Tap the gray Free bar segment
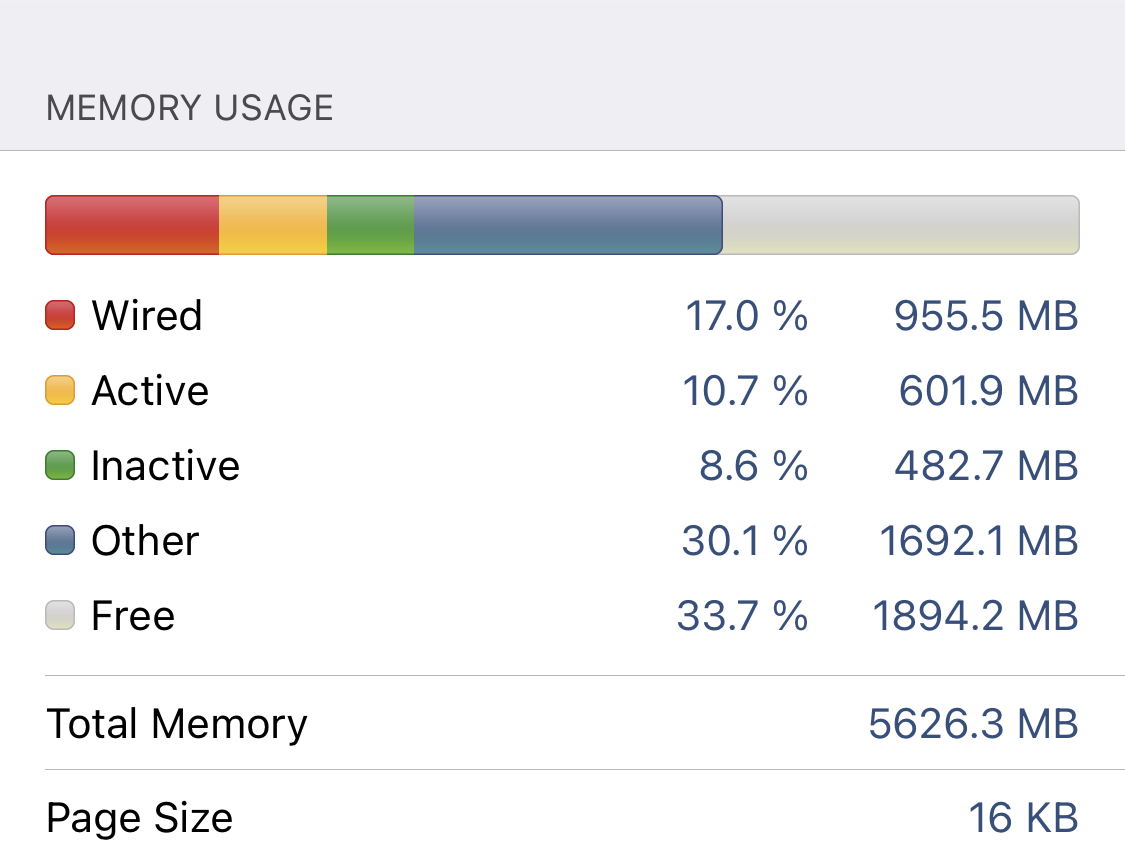The width and height of the screenshot is (1125, 850). [x=900, y=225]
